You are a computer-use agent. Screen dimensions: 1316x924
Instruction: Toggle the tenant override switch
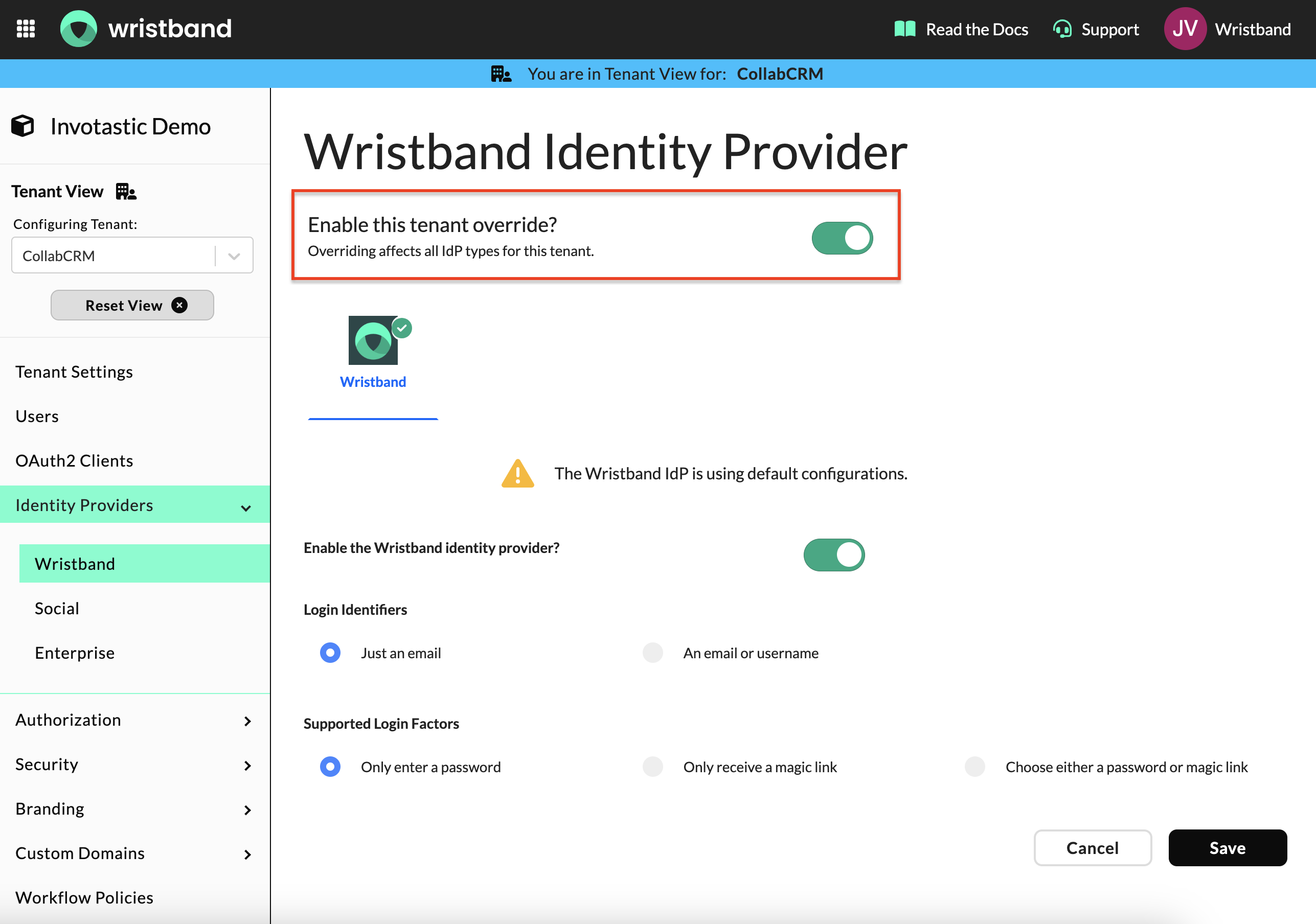pyautogui.click(x=842, y=238)
